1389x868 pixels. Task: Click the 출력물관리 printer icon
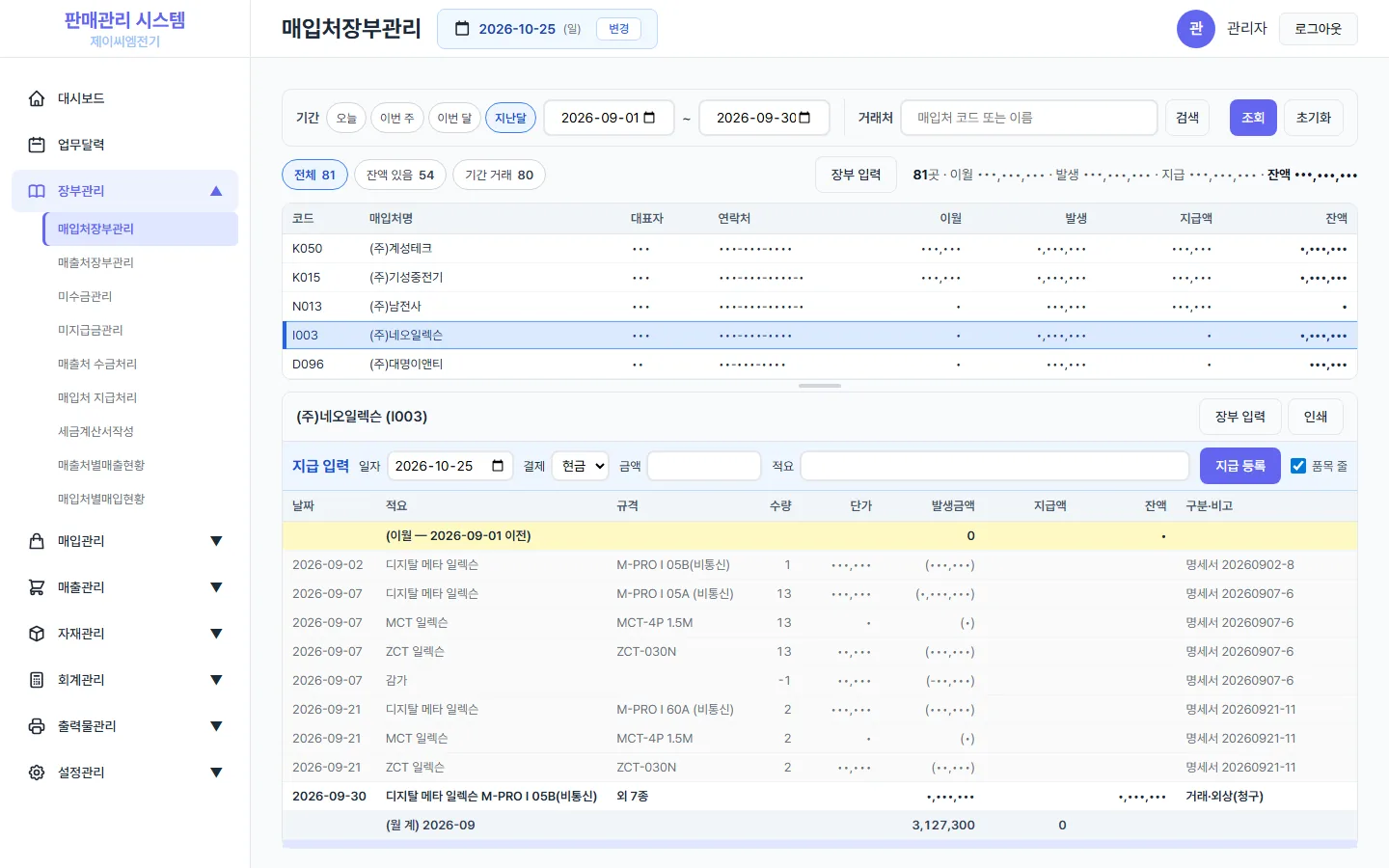coord(37,726)
